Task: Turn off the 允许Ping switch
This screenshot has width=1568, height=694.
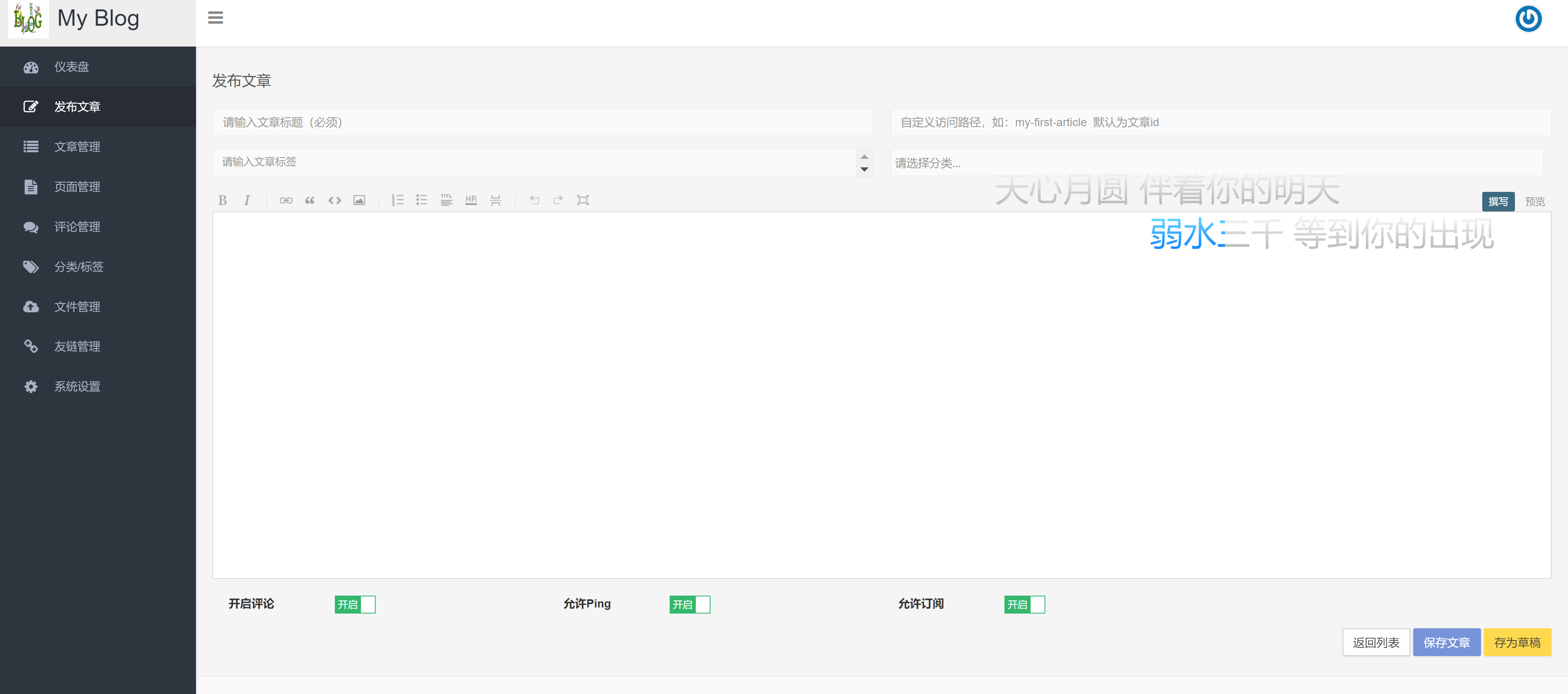Action: click(x=690, y=604)
